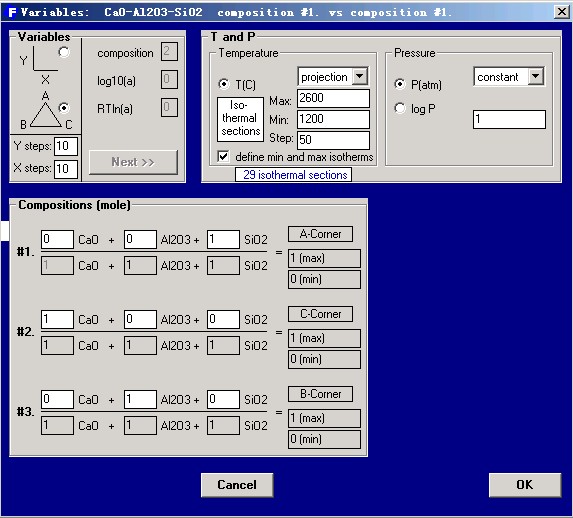Click composition #1 CaO numerator field
This screenshot has width=573, height=518.
pyautogui.click(x=57, y=239)
